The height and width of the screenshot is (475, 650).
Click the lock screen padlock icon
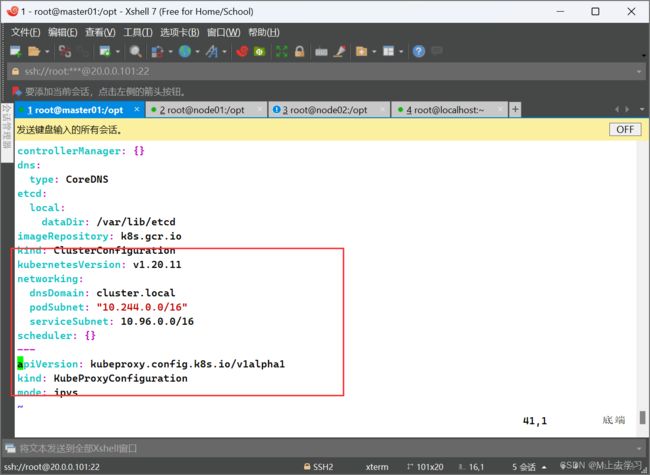[299, 51]
